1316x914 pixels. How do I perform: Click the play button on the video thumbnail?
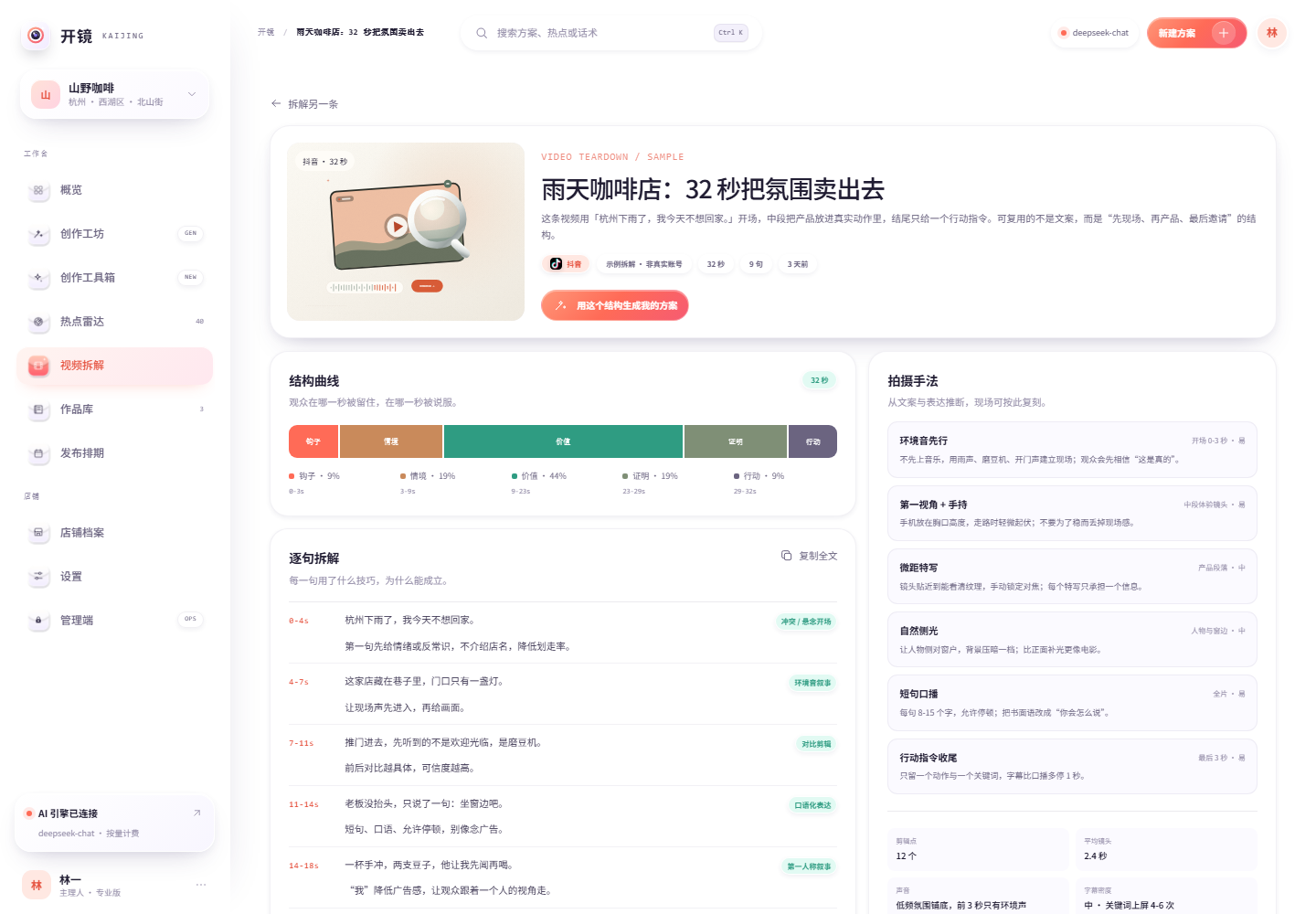click(x=397, y=226)
